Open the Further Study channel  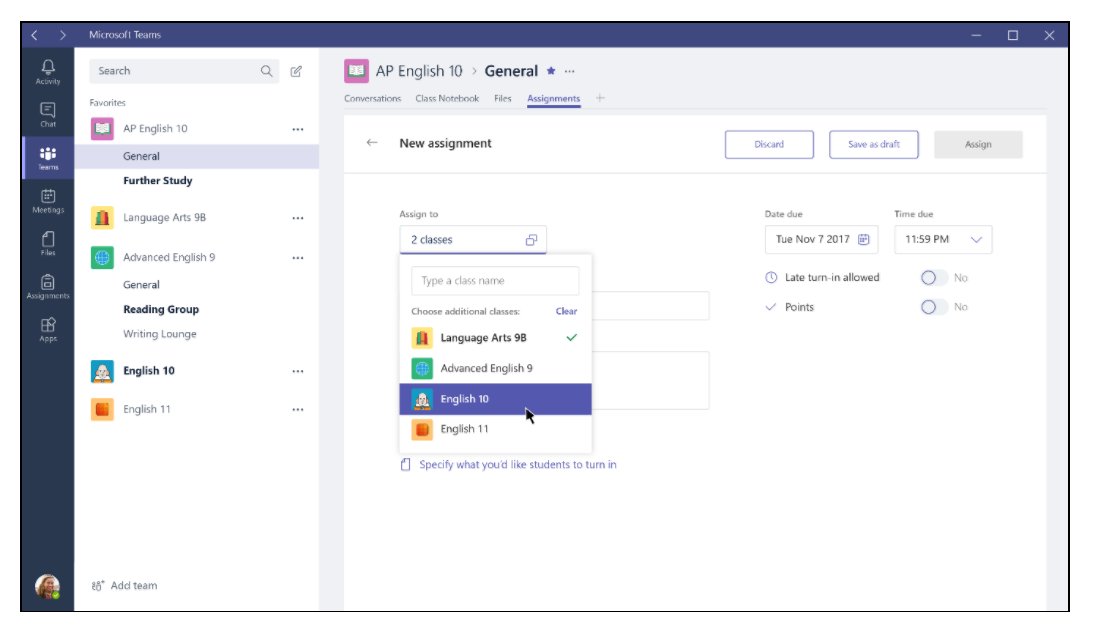coord(158,181)
